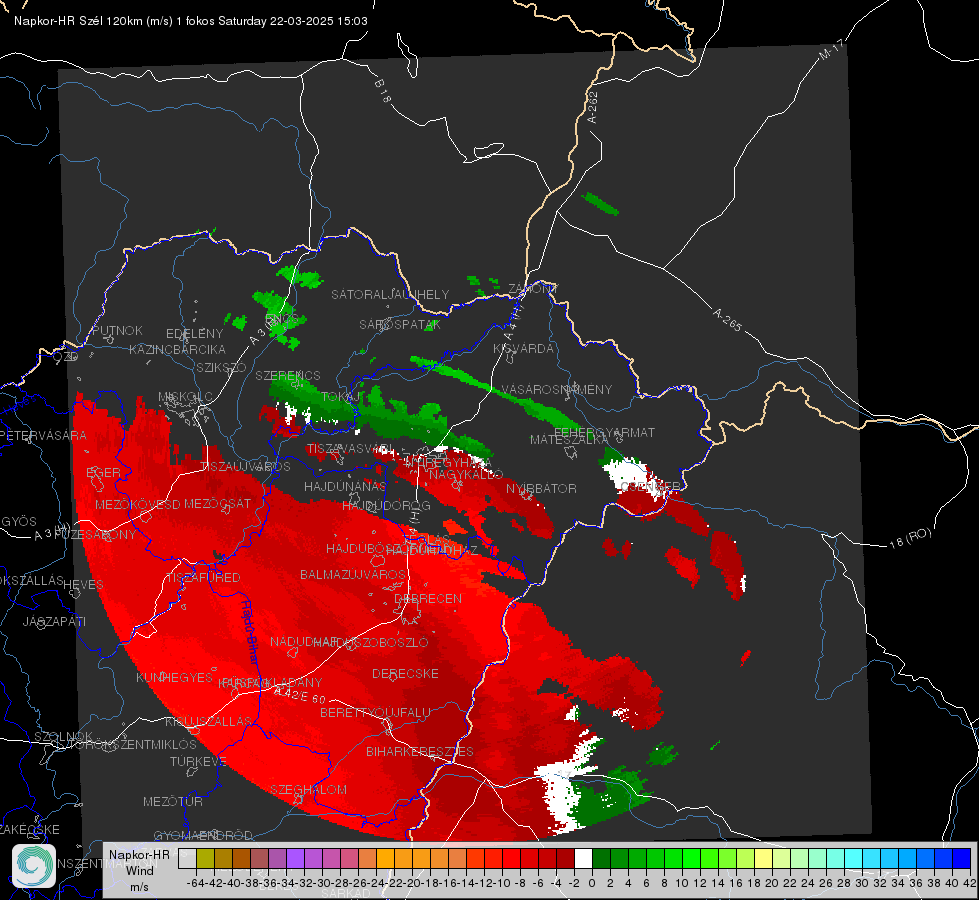Click the TISZAFURED label
The image size is (979, 900).
coord(203,577)
